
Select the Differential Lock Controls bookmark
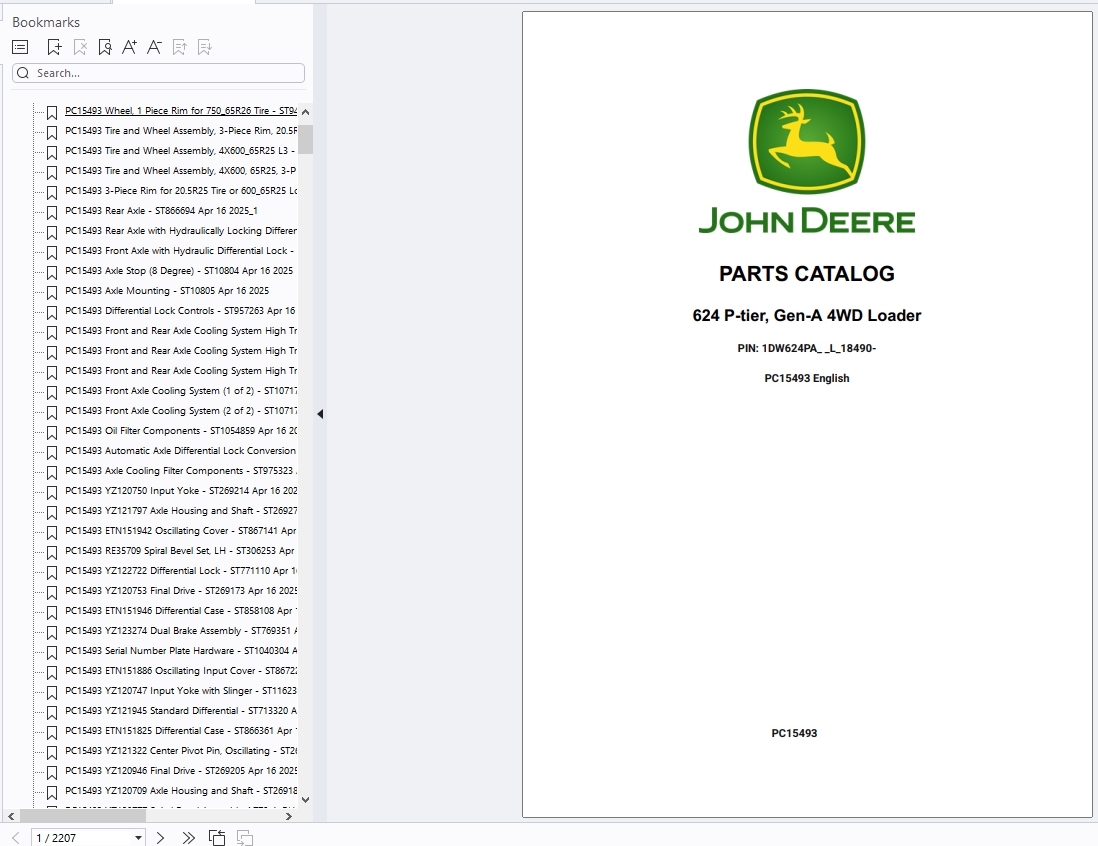tap(180, 311)
